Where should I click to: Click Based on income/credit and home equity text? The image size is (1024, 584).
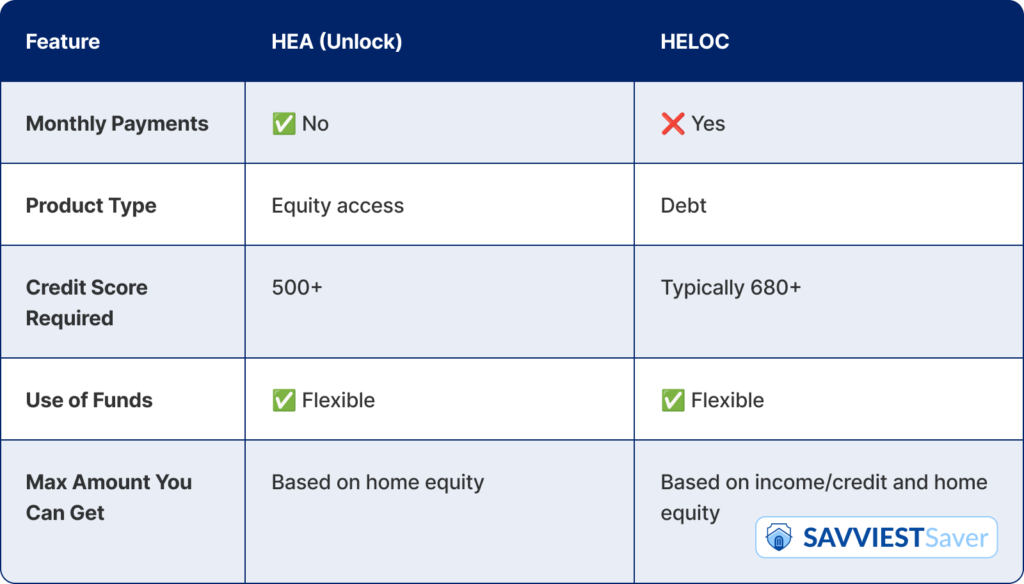tap(824, 497)
